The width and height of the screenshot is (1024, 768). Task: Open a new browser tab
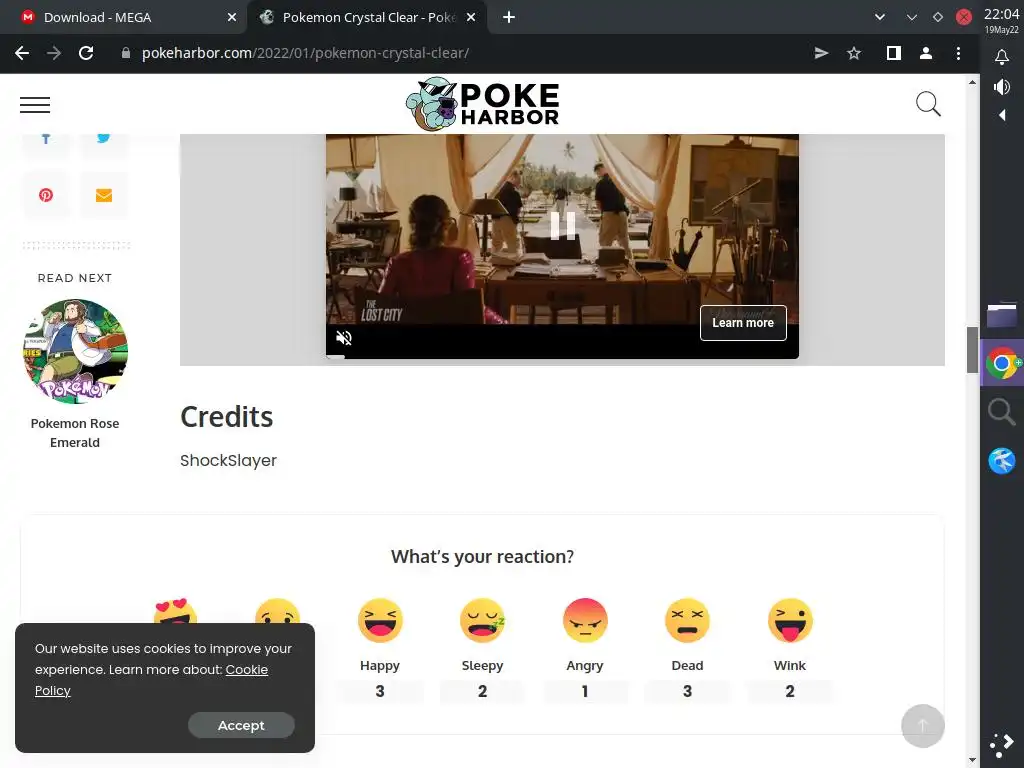pos(509,18)
